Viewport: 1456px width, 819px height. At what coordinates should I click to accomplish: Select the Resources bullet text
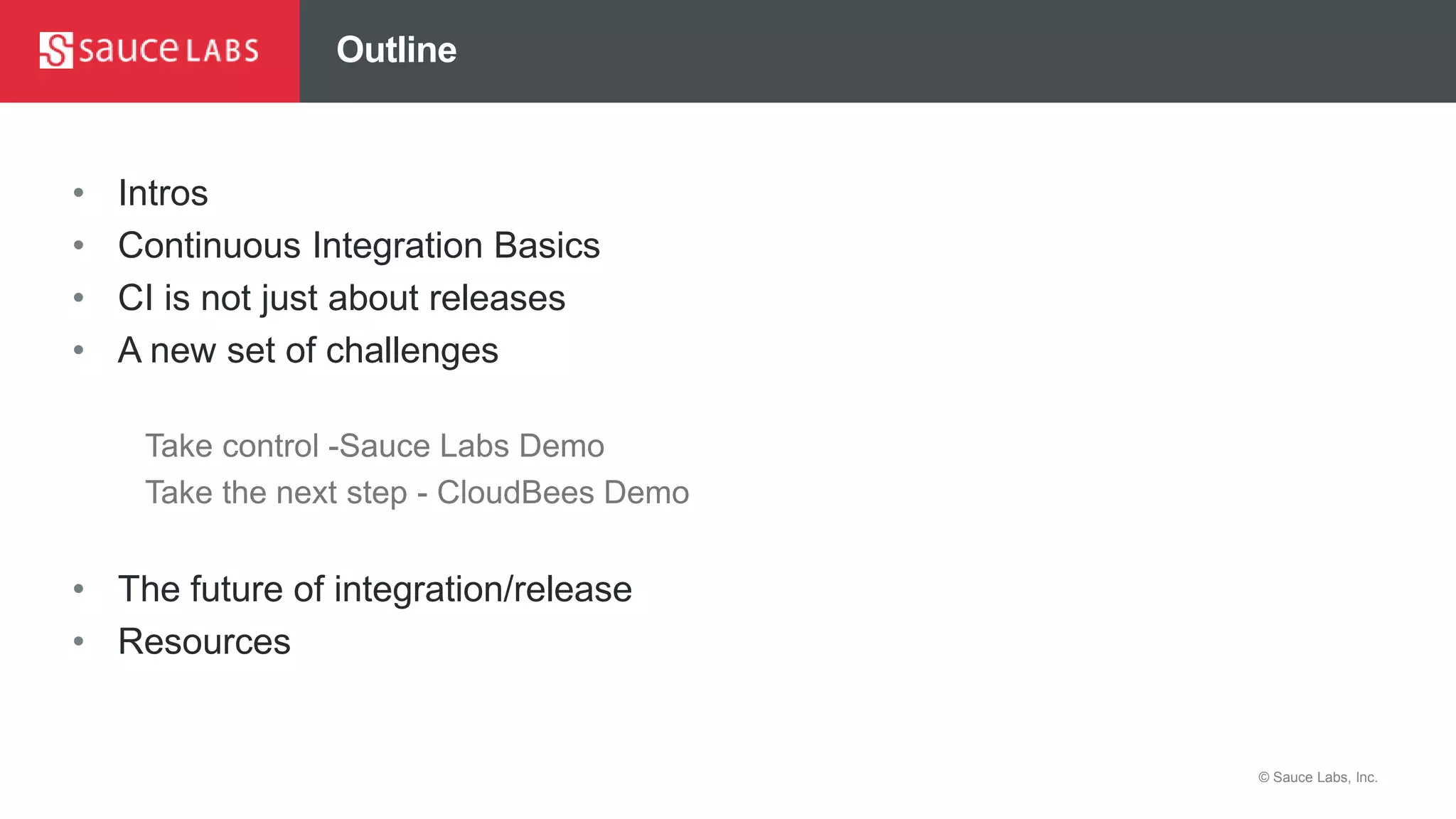(204, 642)
